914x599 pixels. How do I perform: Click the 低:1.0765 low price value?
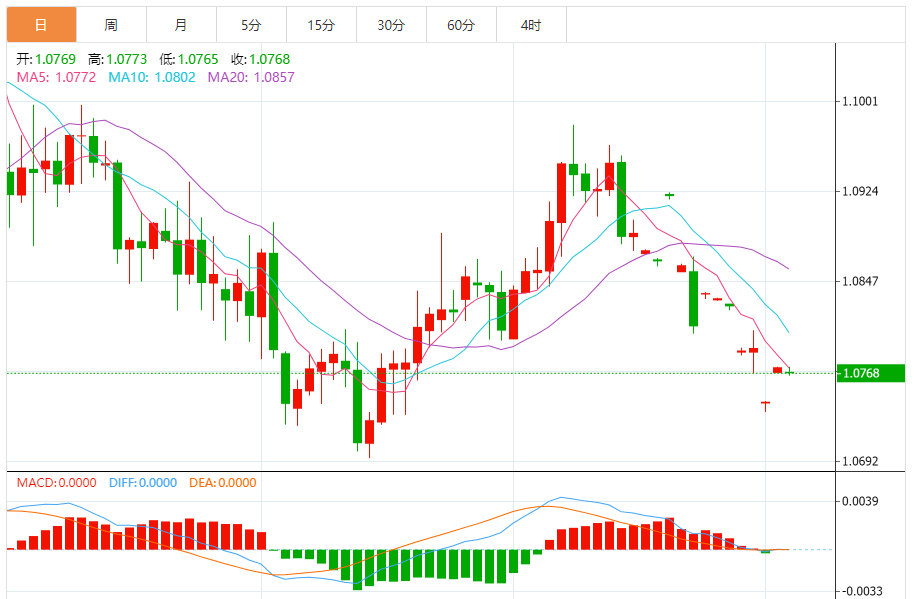pyautogui.click(x=189, y=59)
